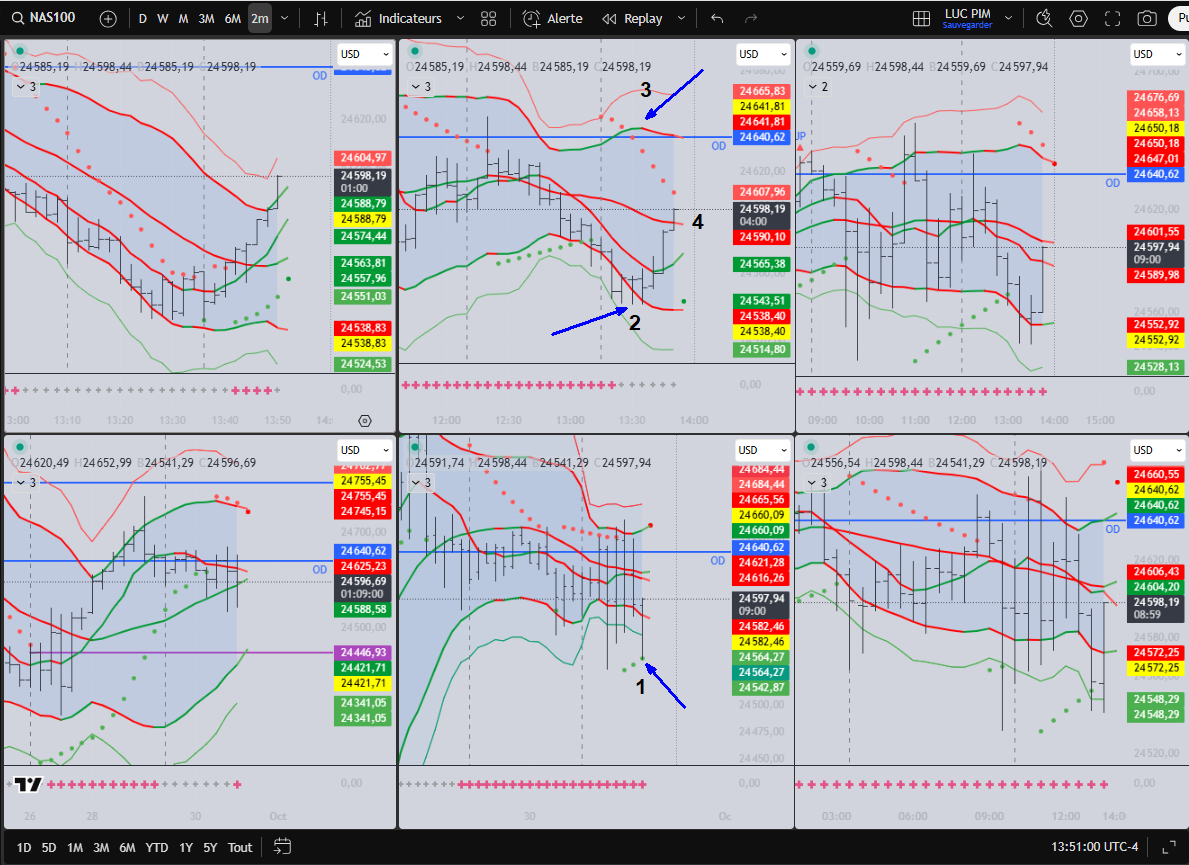Open USD currency dropdown in chart with 24665,83
Image resolution: width=1189 pixels, height=865 pixels.
pyautogui.click(x=763, y=54)
